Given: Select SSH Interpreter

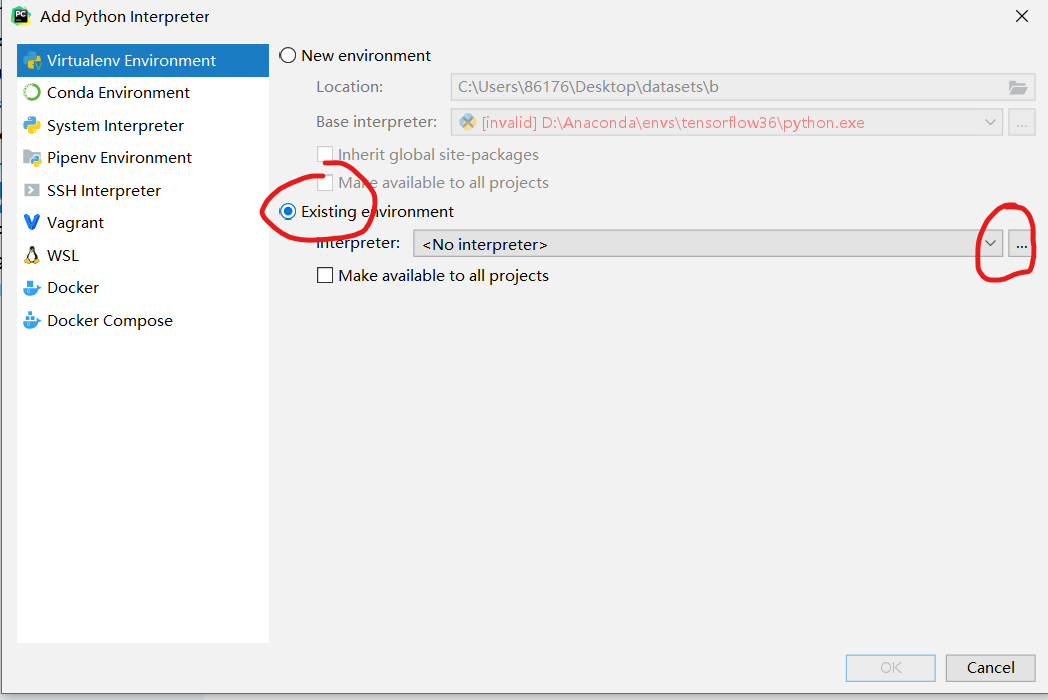Looking at the screenshot, I should [143, 191].
